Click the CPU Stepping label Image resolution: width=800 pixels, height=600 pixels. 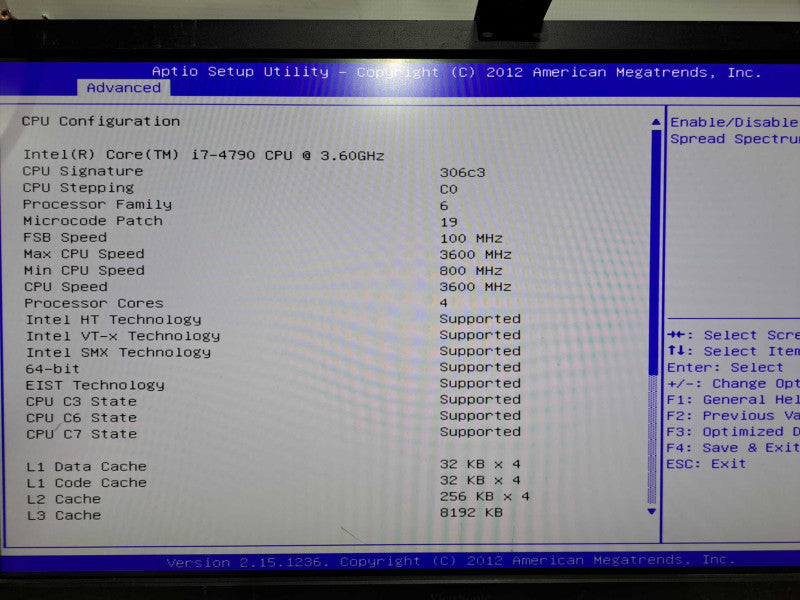point(78,187)
